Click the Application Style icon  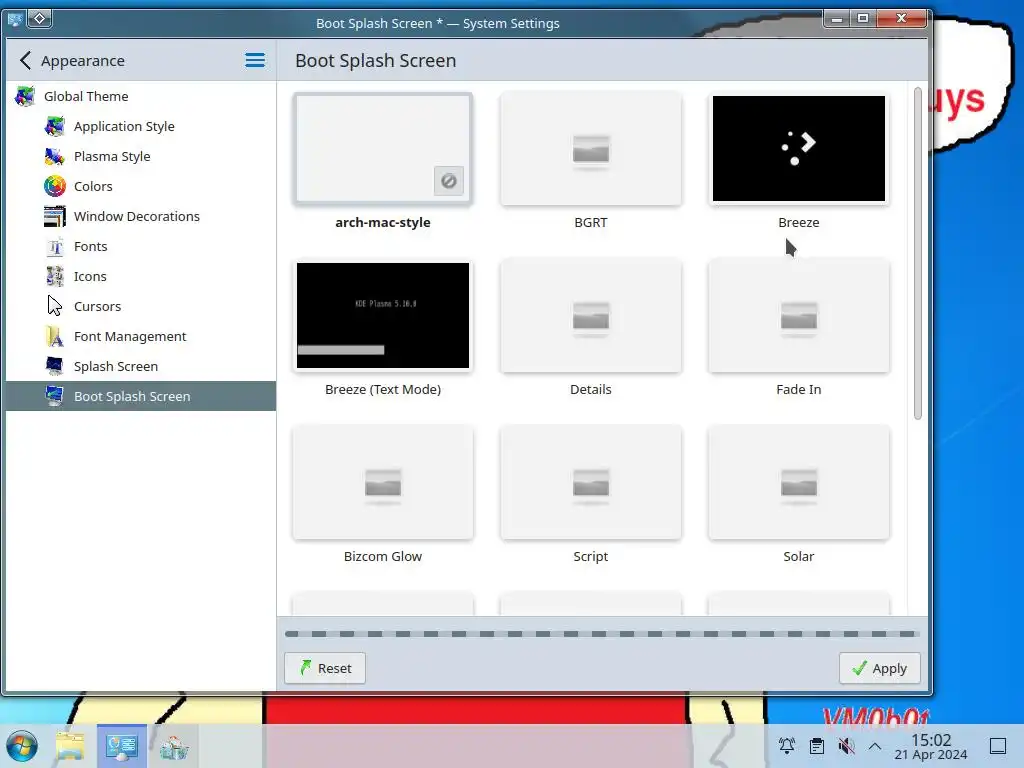[x=55, y=126]
